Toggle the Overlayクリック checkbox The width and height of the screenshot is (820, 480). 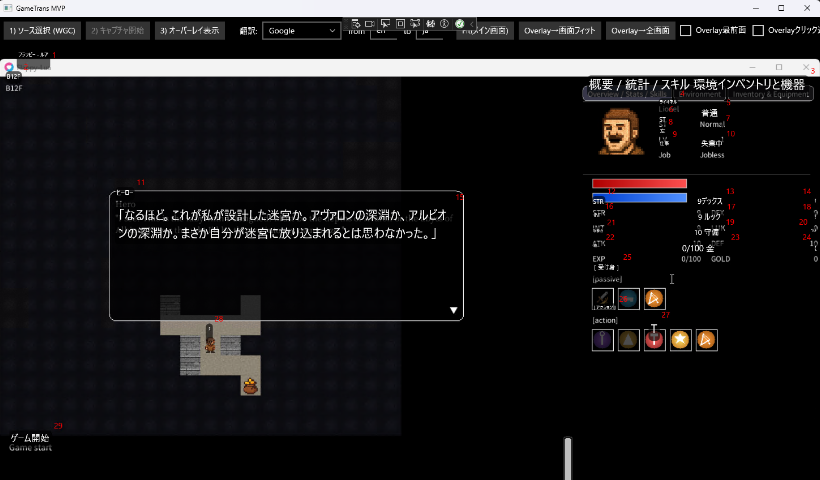[x=758, y=31]
